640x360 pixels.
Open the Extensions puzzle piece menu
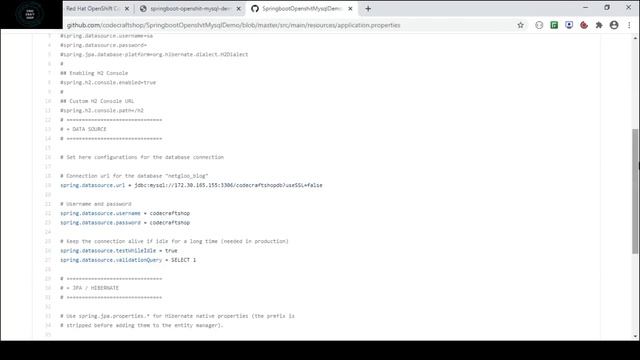tap(599, 25)
